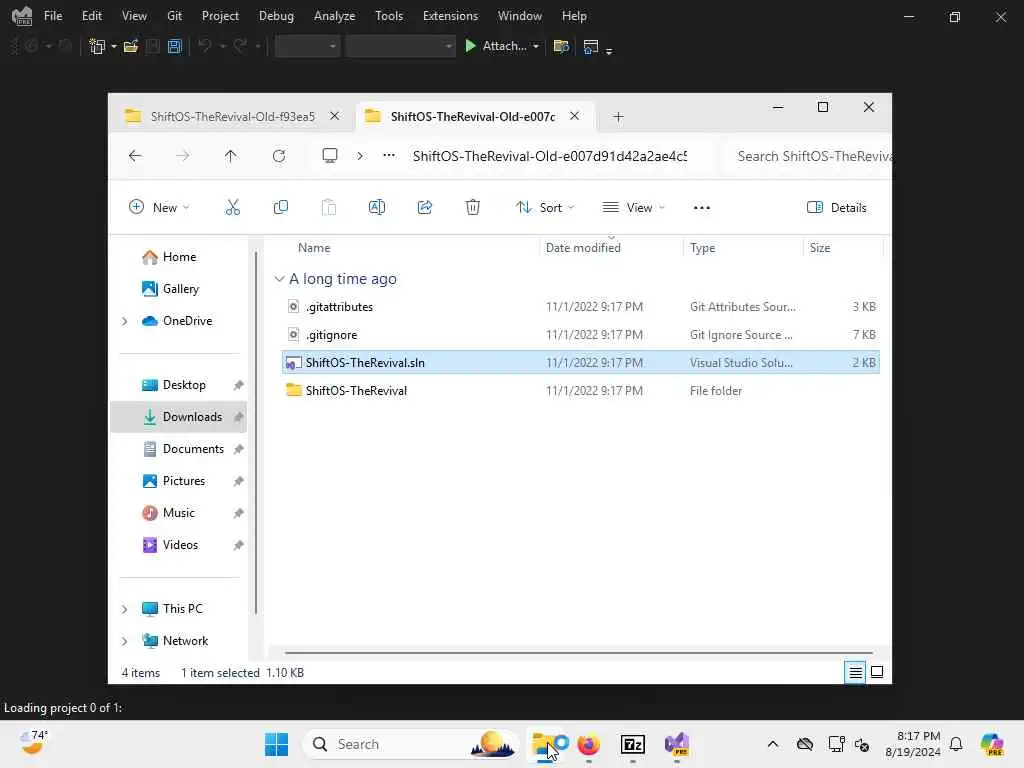
Task: Switch to details list view layout
Action: (855, 672)
